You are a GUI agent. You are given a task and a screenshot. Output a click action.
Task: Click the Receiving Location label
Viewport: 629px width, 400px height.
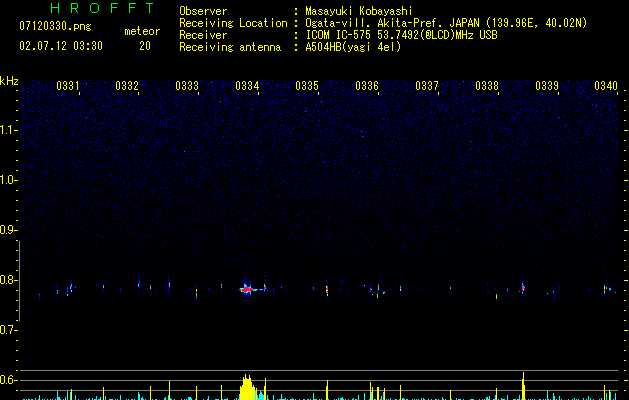233,23
